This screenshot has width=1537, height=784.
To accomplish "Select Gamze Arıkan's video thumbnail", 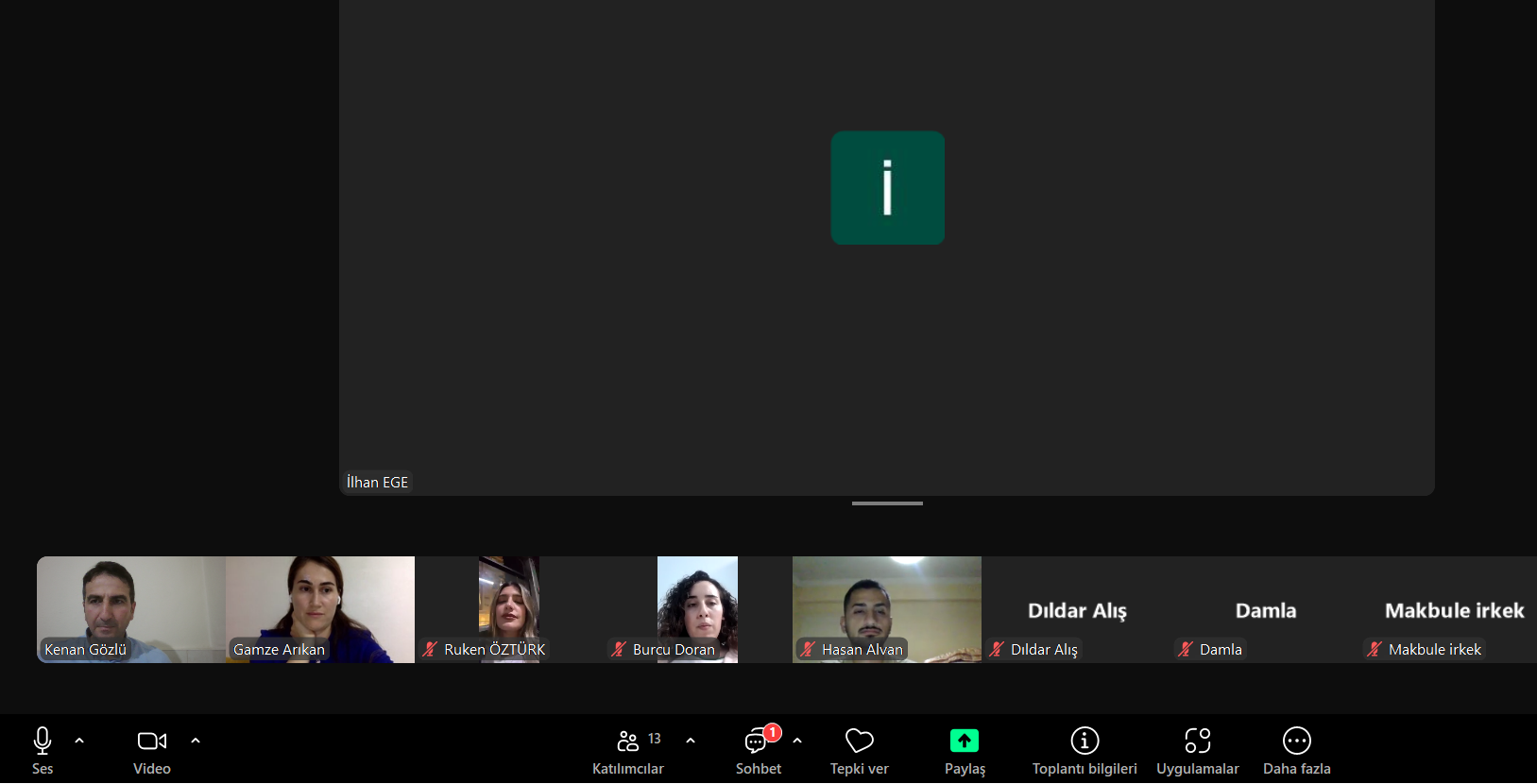I will tap(319, 608).
